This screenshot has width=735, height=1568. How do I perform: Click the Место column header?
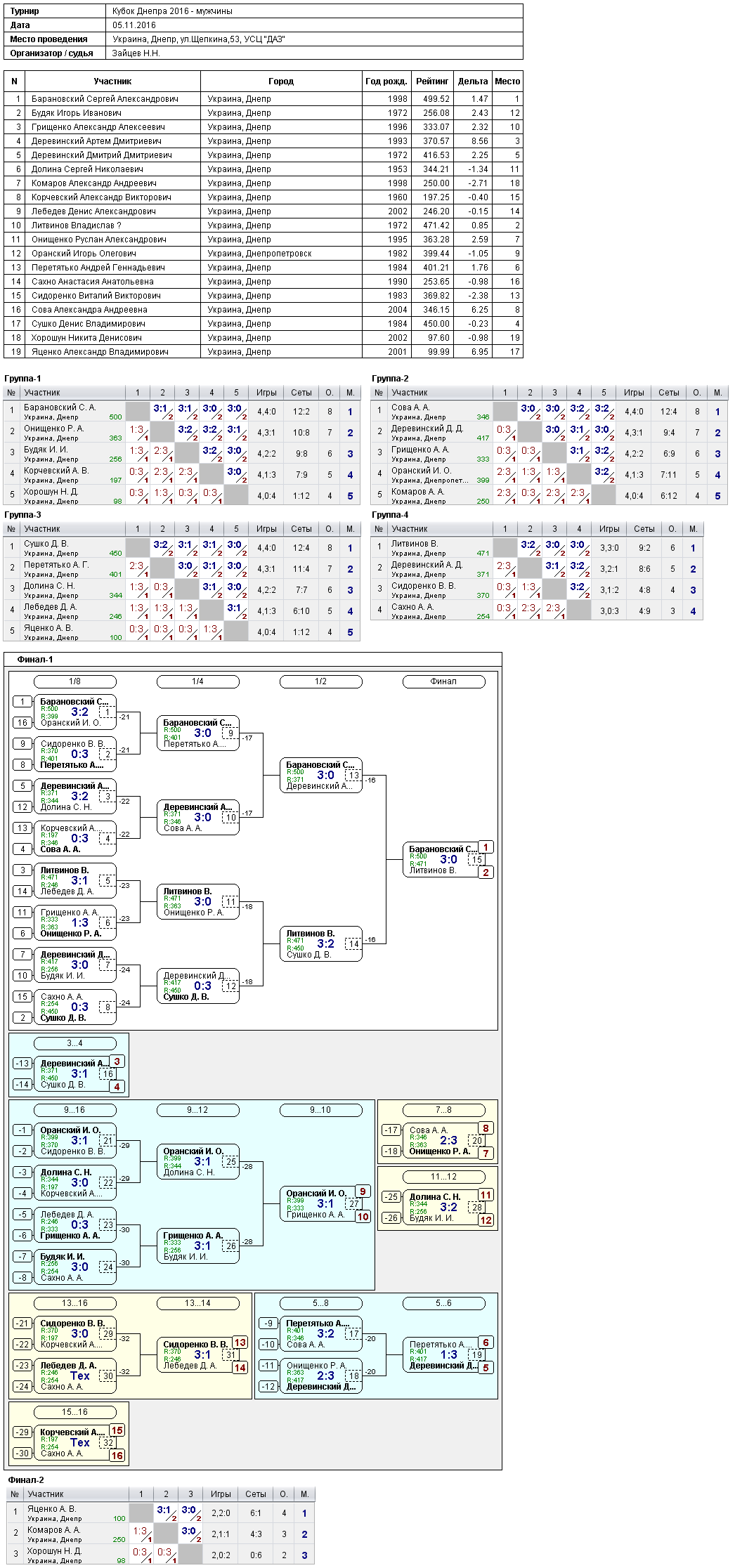point(507,81)
